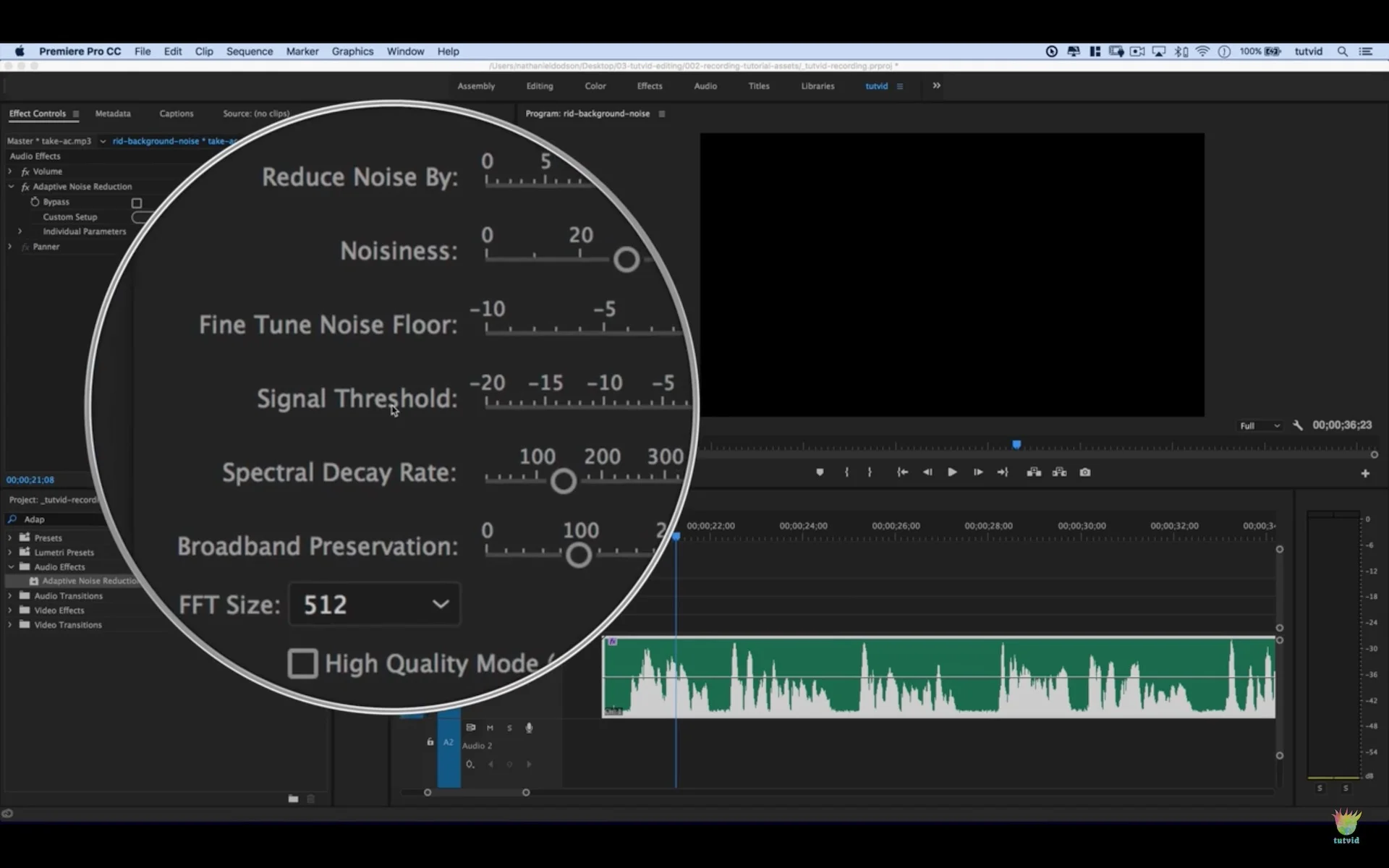
Task: Toggle track lock on Audio 2
Action: [430, 742]
